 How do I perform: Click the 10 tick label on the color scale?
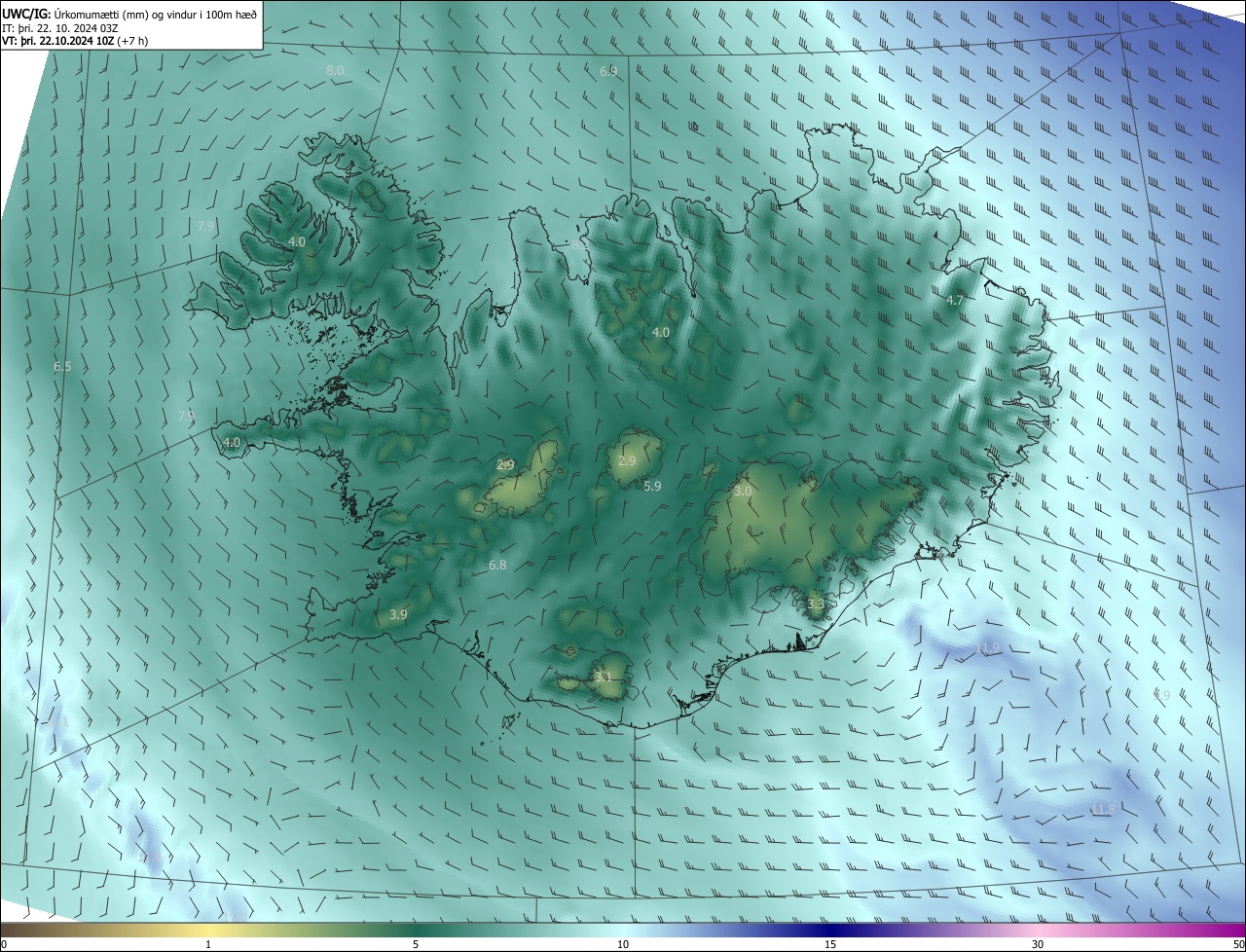point(623,945)
